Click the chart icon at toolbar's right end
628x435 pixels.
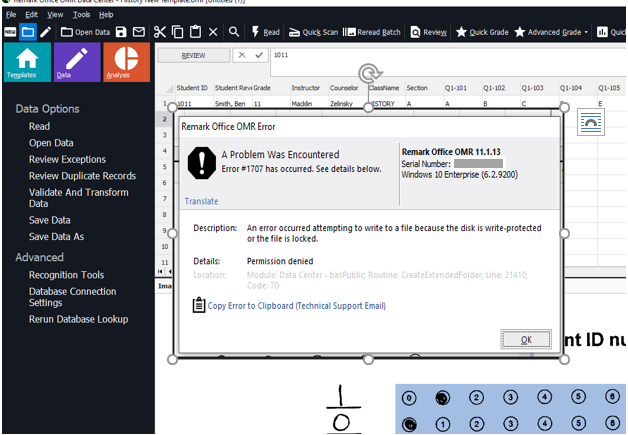(x=602, y=32)
